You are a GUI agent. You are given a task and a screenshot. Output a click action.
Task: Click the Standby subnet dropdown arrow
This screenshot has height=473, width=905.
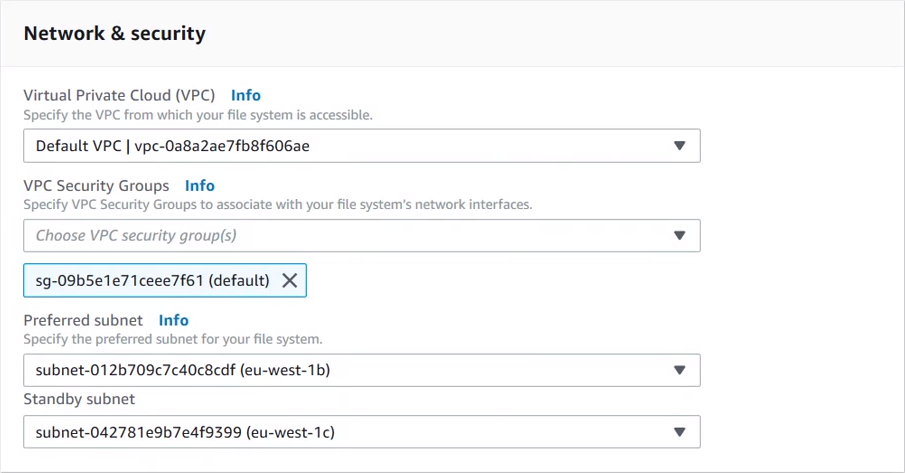[x=679, y=432]
